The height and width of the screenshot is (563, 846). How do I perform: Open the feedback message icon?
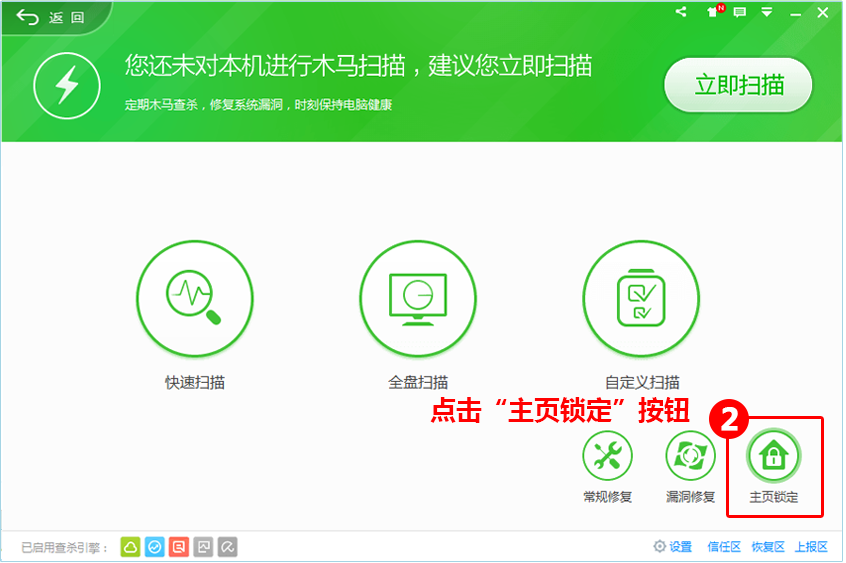740,13
